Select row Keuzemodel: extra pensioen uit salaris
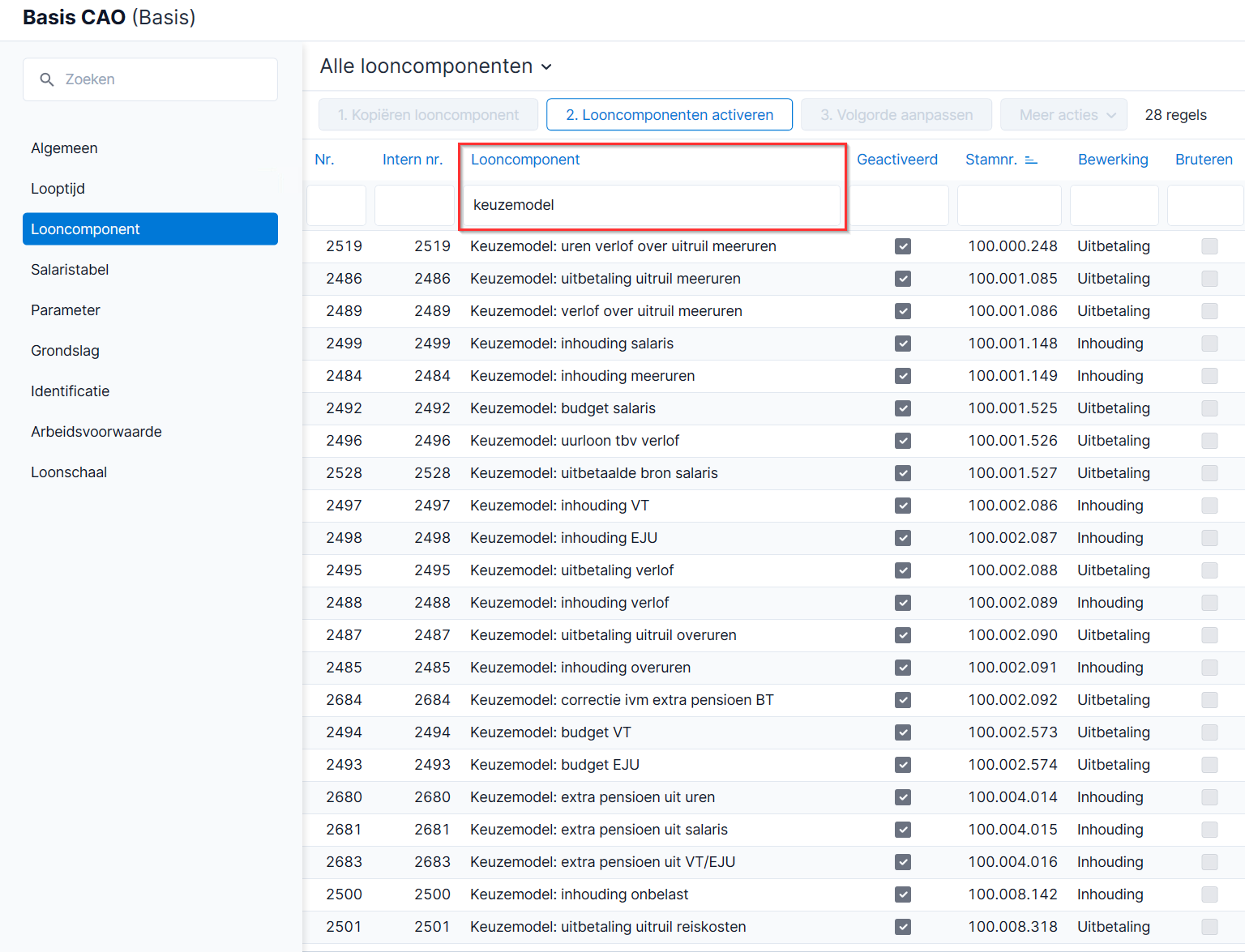This screenshot has width=1245, height=952. click(774, 830)
